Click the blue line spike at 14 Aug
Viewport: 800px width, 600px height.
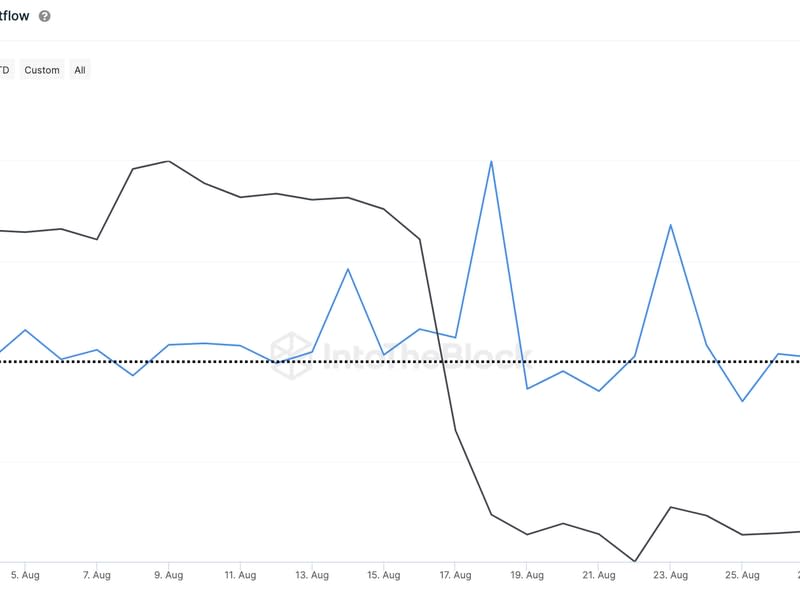click(347, 269)
